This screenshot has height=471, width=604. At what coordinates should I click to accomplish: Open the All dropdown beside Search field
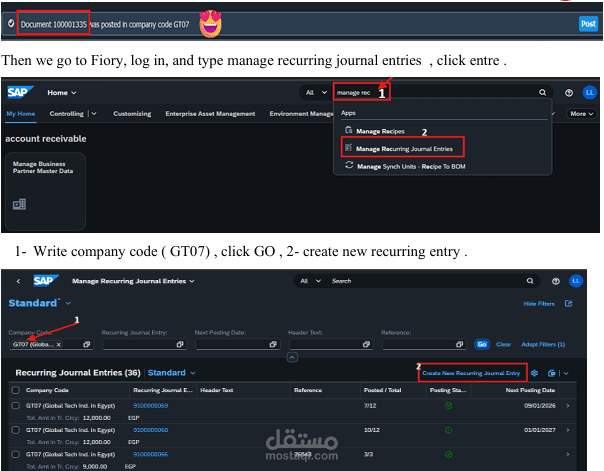click(x=310, y=281)
